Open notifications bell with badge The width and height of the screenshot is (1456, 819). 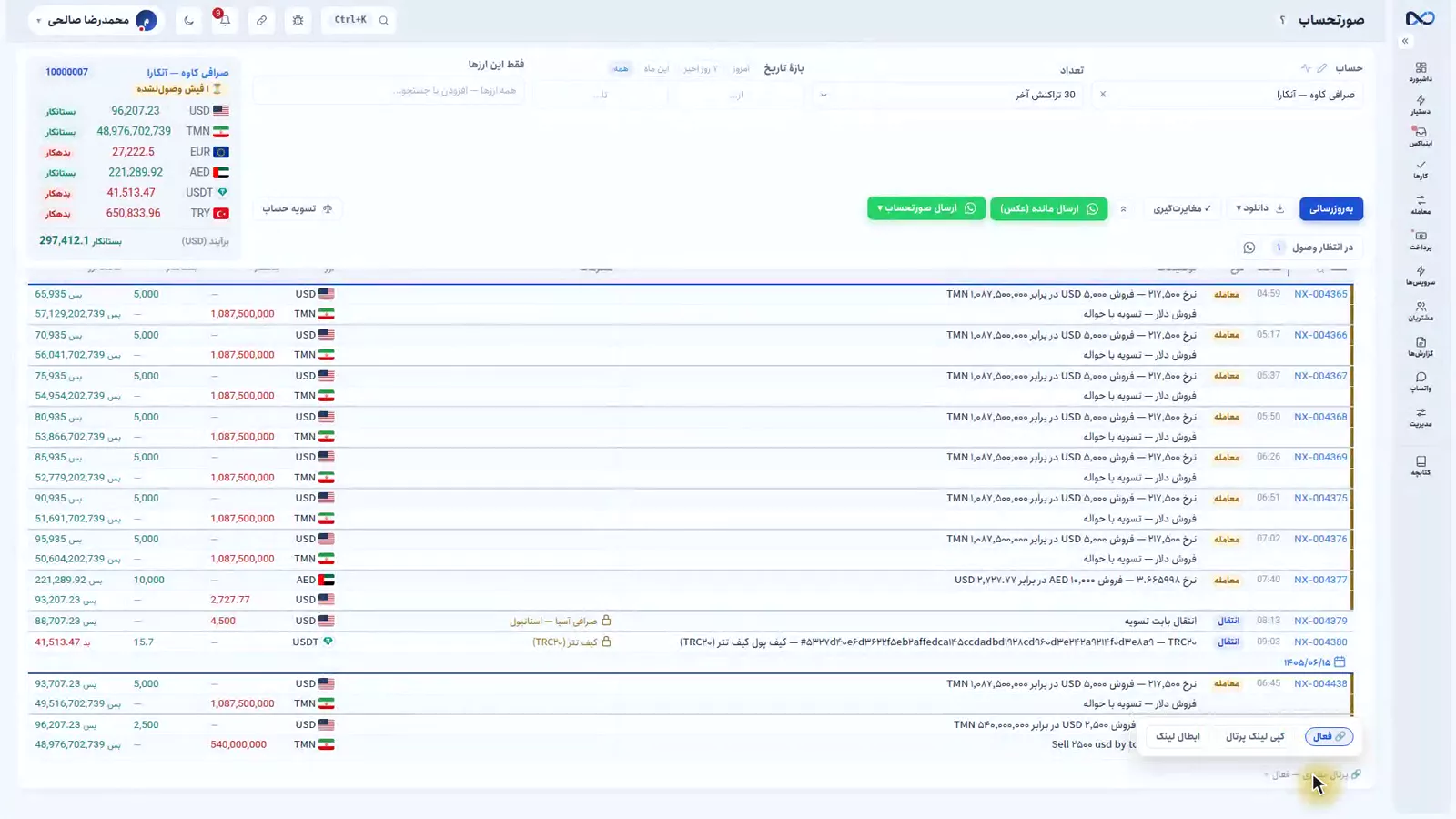pyautogui.click(x=224, y=19)
